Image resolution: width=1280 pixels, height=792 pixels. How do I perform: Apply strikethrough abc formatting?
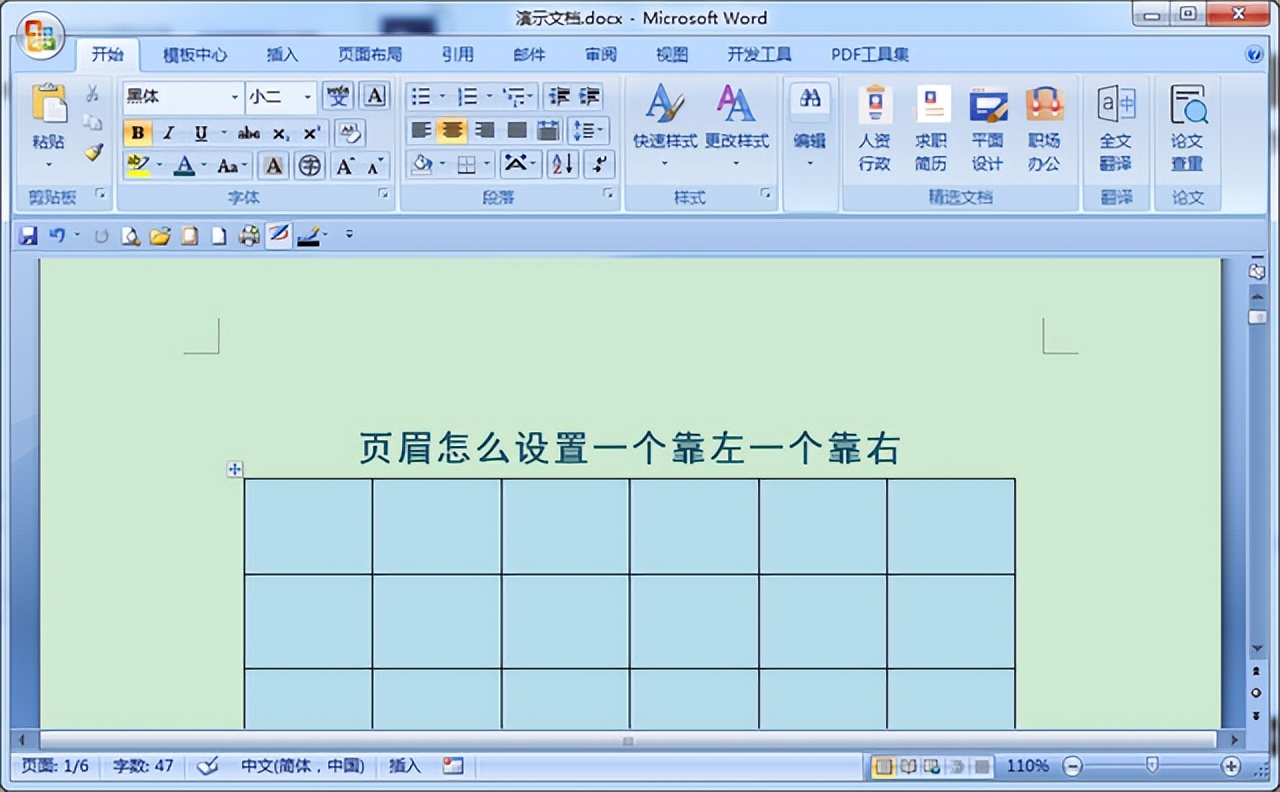click(249, 132)
